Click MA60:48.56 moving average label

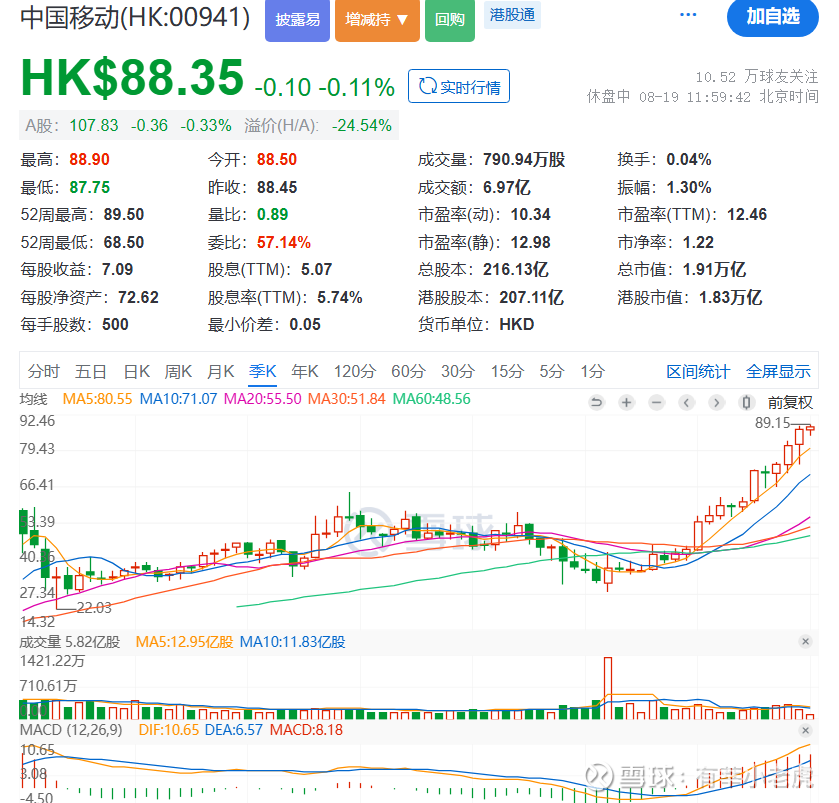pos(432,399)
